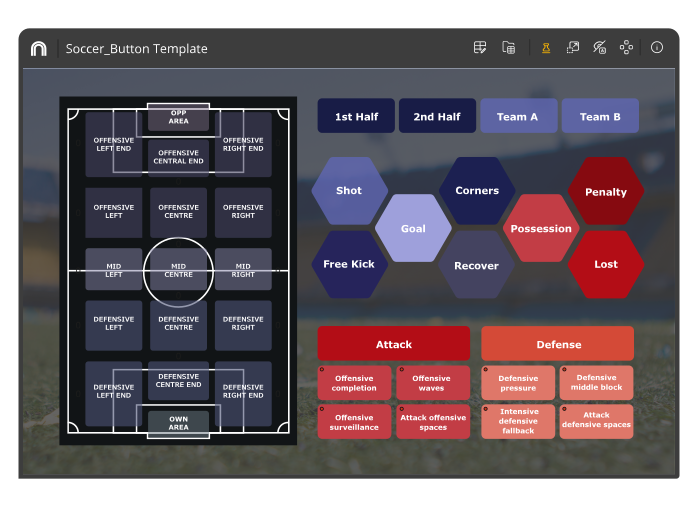Click the Offensive Central End zone
Screen dimensions: 698x507
(x=179, y=157)
